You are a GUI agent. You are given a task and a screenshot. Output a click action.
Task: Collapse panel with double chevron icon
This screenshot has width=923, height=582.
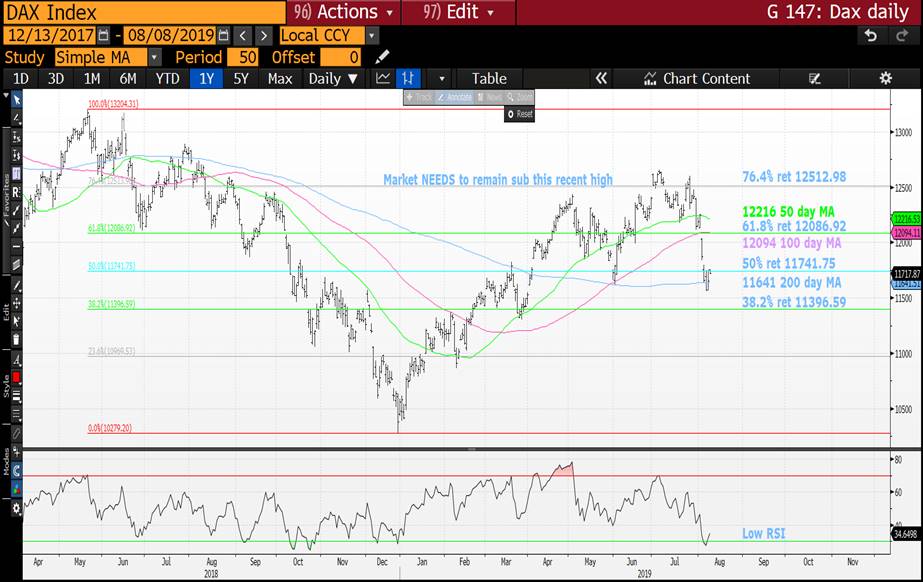[600, 78]
